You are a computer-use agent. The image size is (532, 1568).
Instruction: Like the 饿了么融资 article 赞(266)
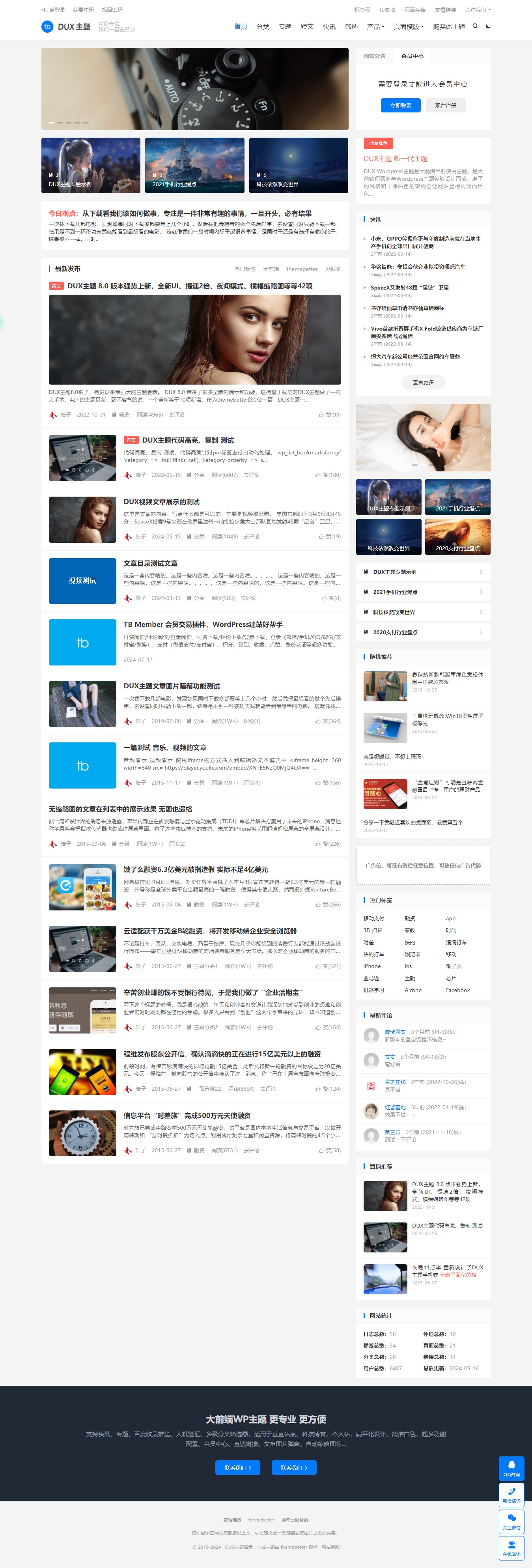point(328,905)
